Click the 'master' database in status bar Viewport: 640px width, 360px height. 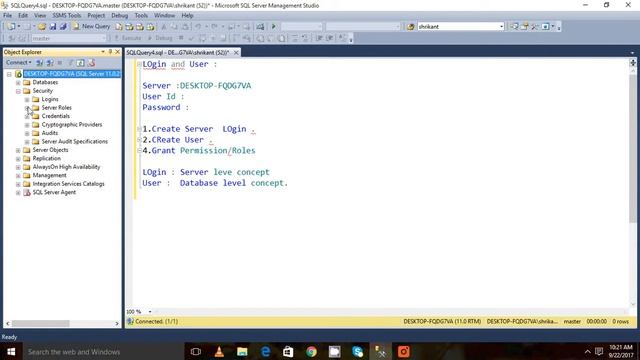click(x=572, y=322)
